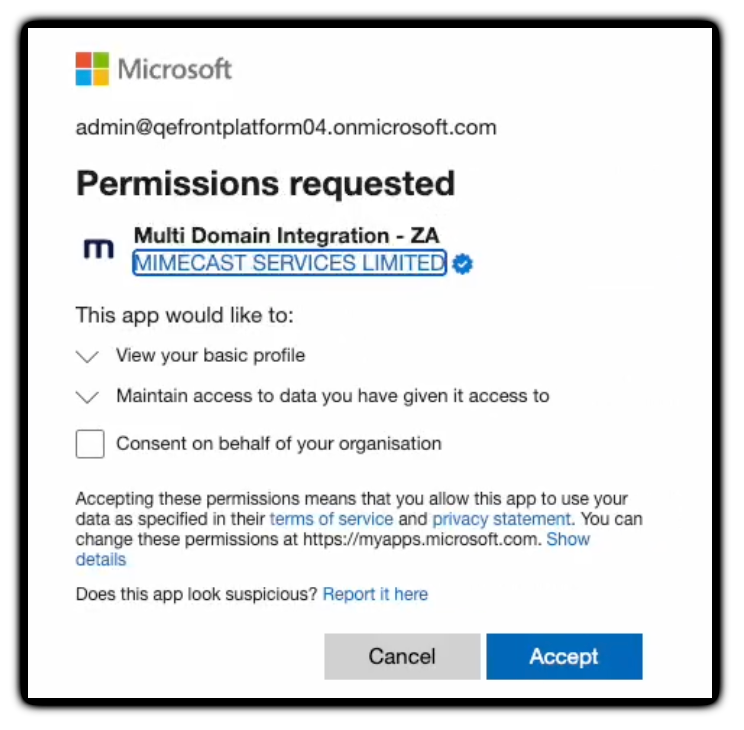Click the Mimecast 'm' app icon

click(x=98, y=250)
